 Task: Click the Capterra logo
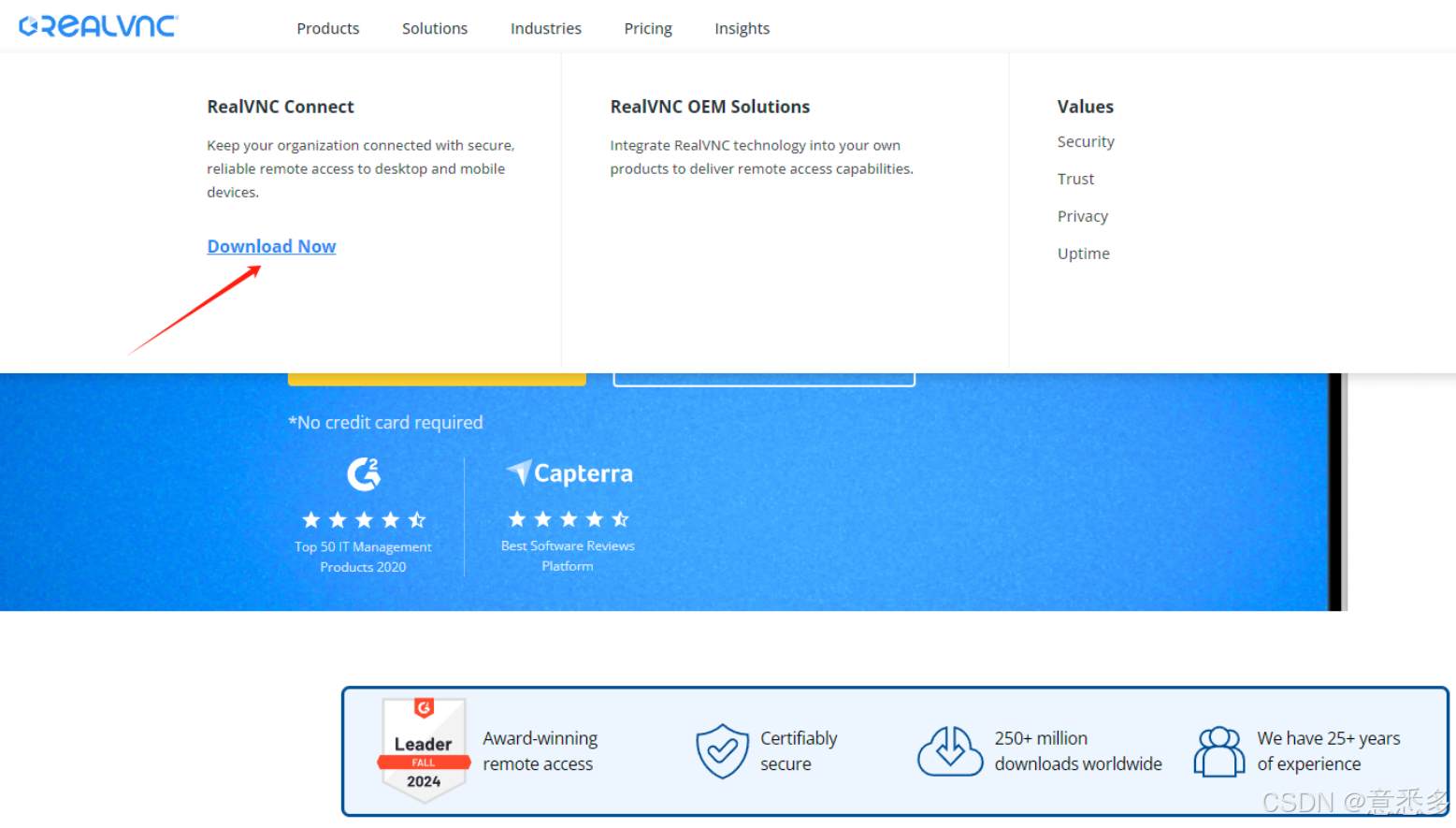[x=569, y=473]
